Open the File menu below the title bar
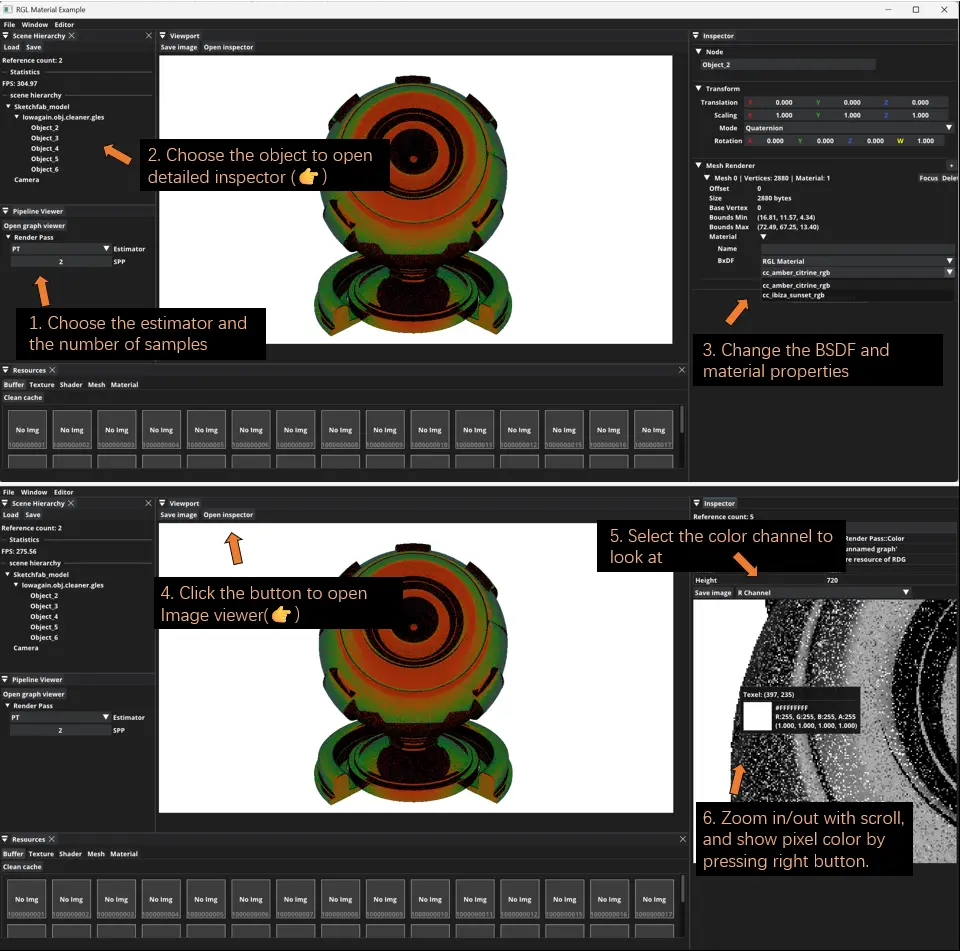Viewport: 961px width, 951px height. [x=9, y=24]
